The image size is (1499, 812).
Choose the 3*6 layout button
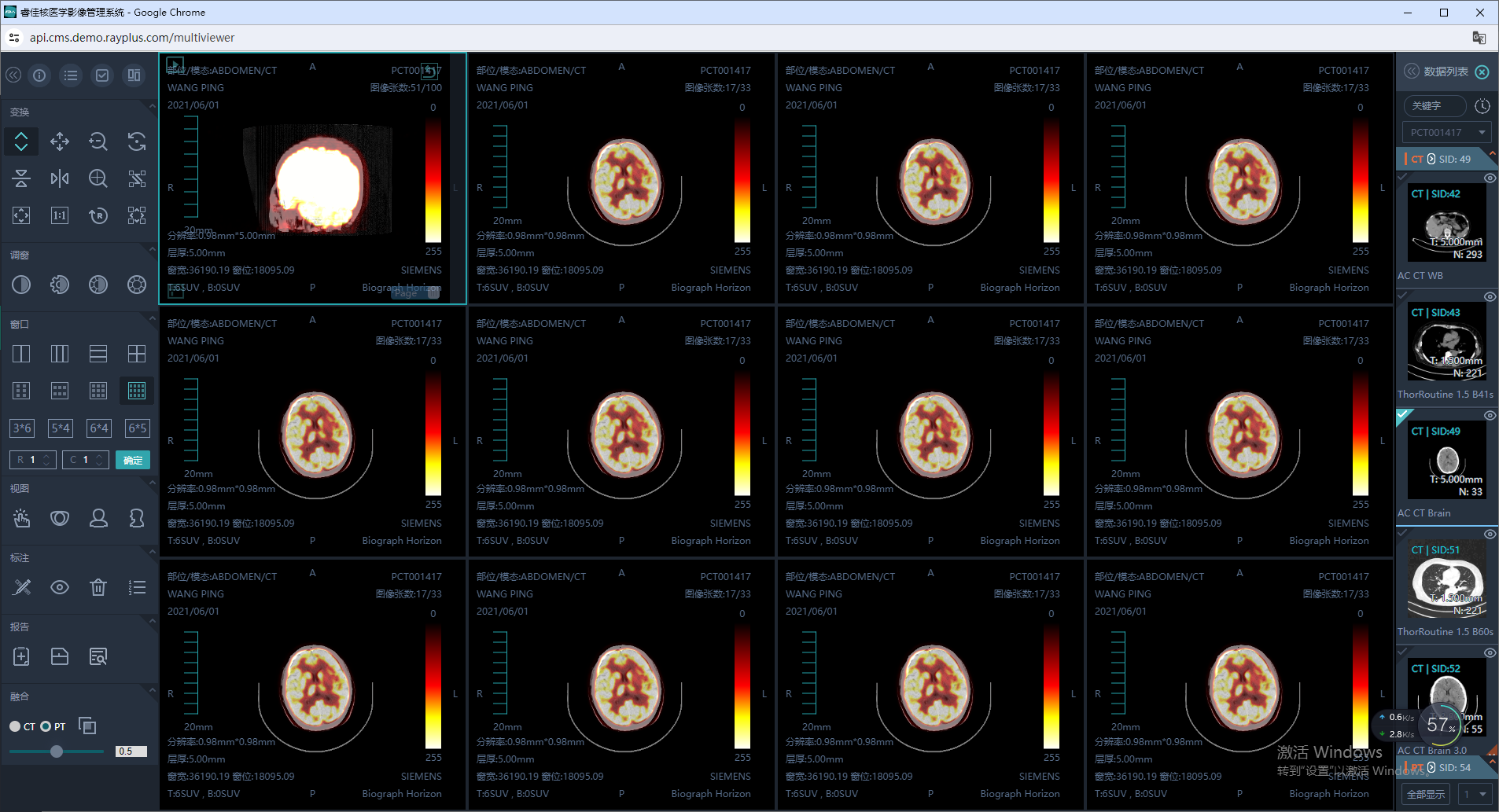(x=22, y=428)
